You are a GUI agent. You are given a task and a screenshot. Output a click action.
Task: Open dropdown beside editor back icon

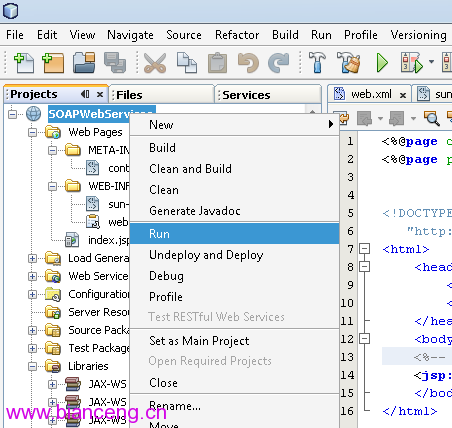pyautogui.click(x=380, y=118)
